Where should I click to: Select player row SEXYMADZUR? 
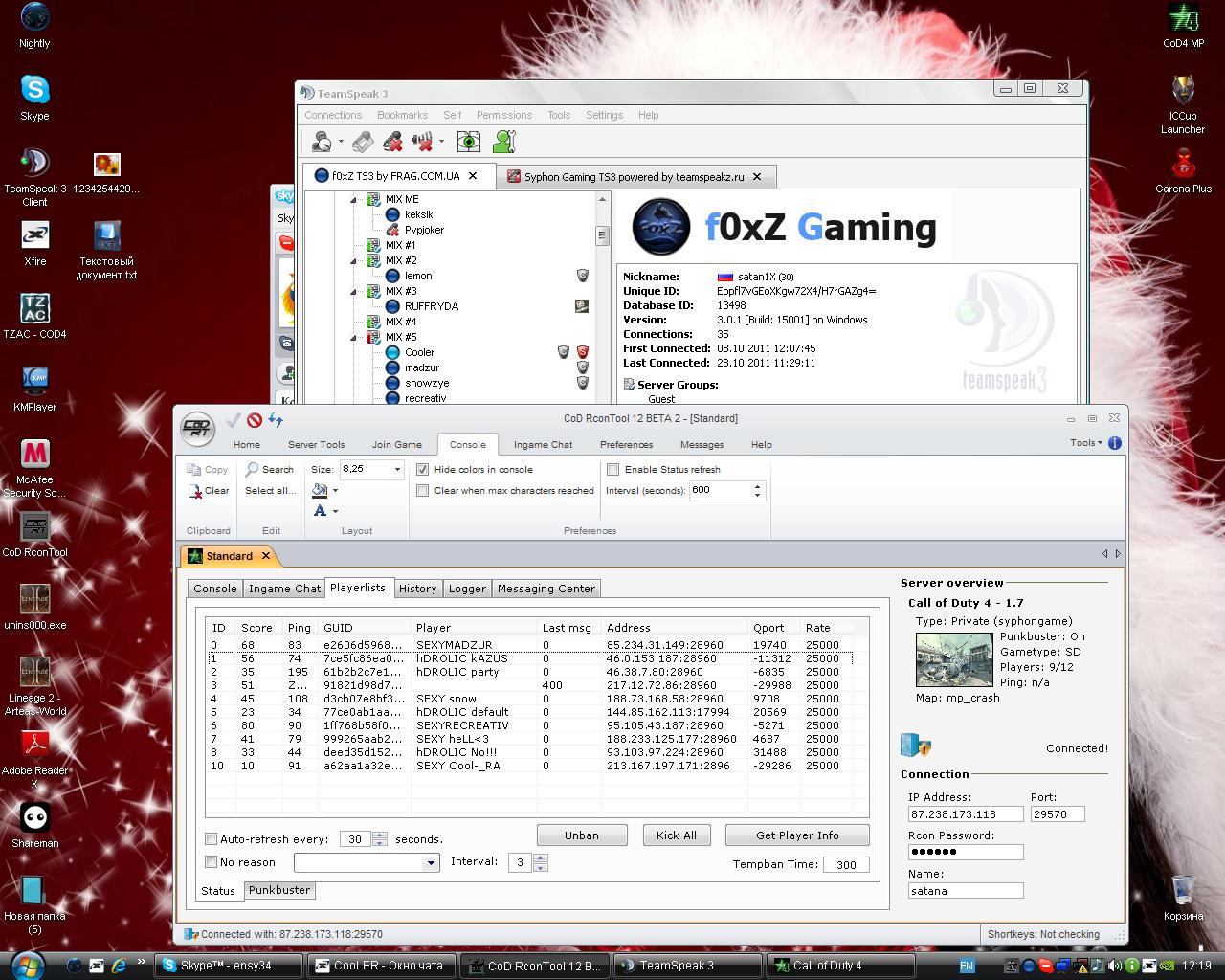pyautogui.click(x=528, y=645)
